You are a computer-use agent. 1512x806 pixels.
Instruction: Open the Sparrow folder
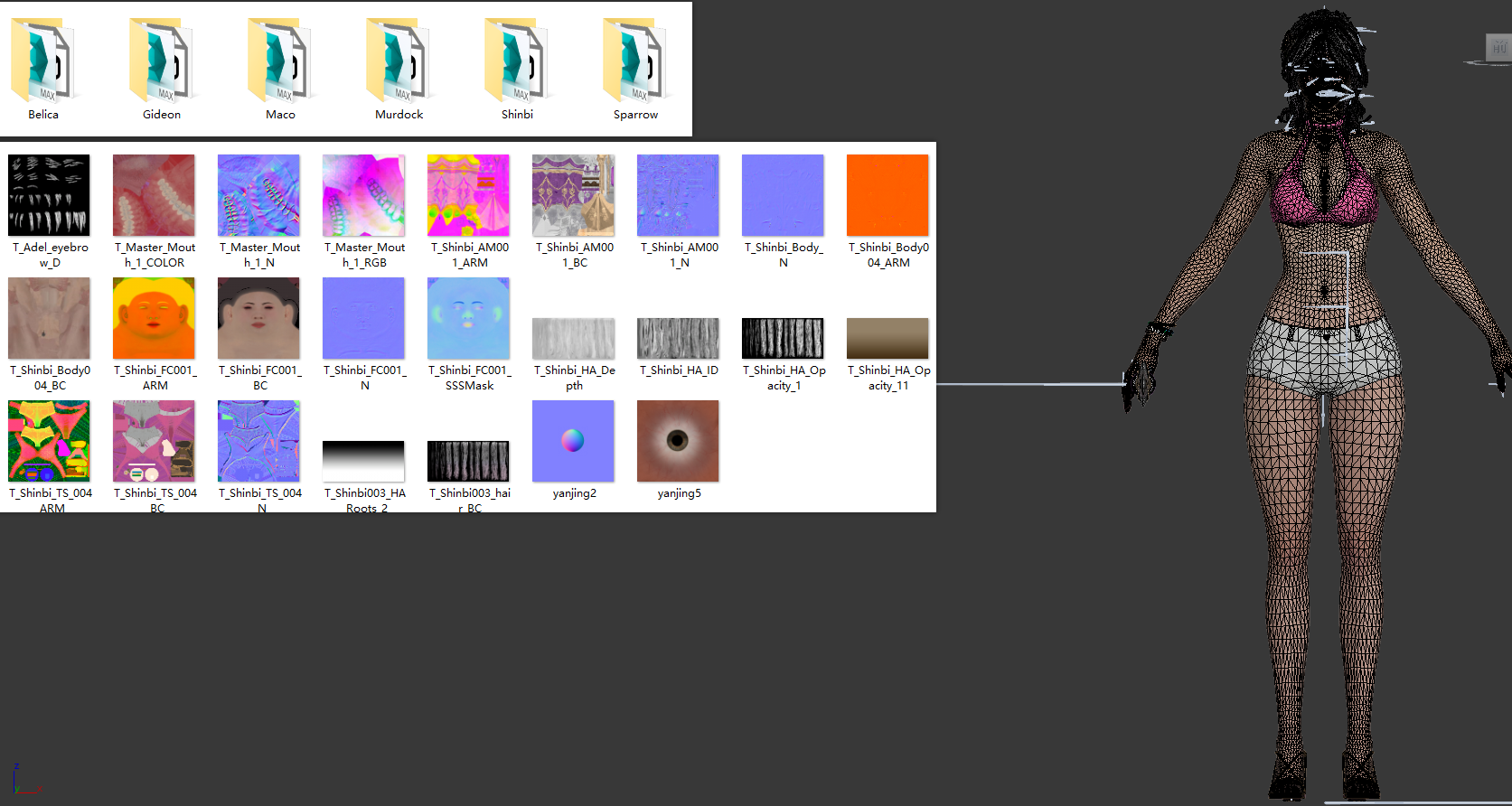click(x=635, y=61)
